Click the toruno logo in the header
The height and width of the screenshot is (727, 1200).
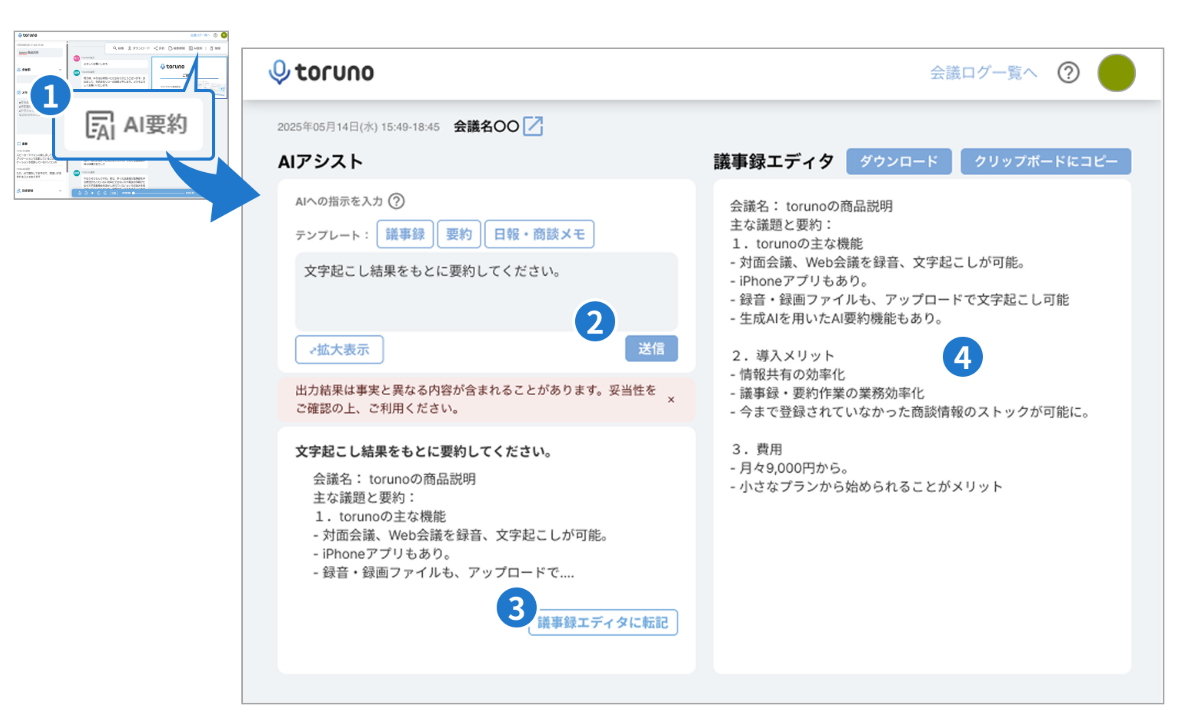pos(320,72)
